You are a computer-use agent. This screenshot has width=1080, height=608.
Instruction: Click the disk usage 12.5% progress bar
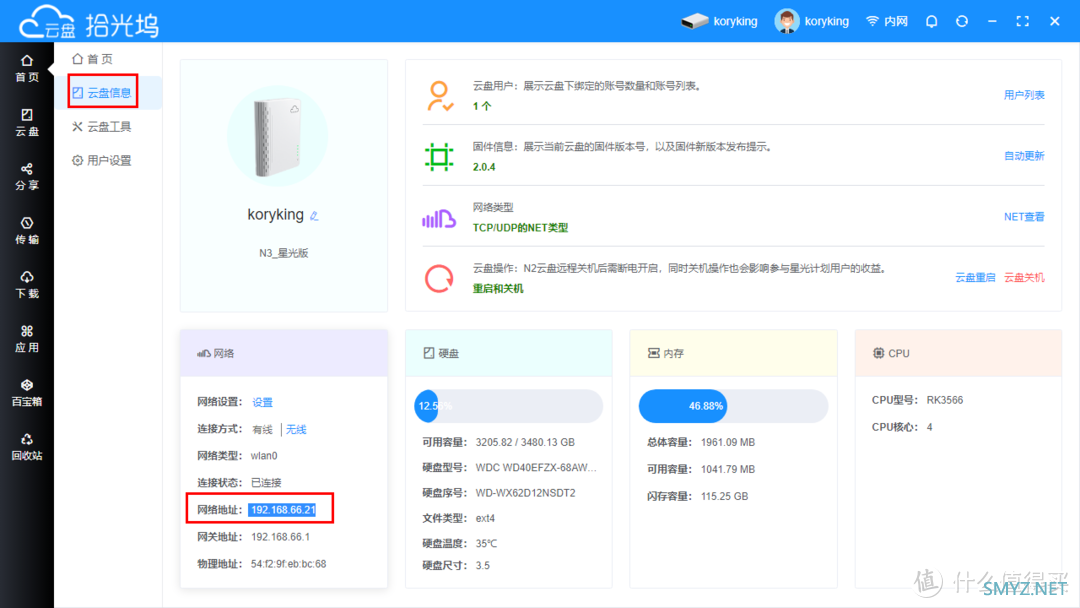pyautogui.click(x=508, y=406)
